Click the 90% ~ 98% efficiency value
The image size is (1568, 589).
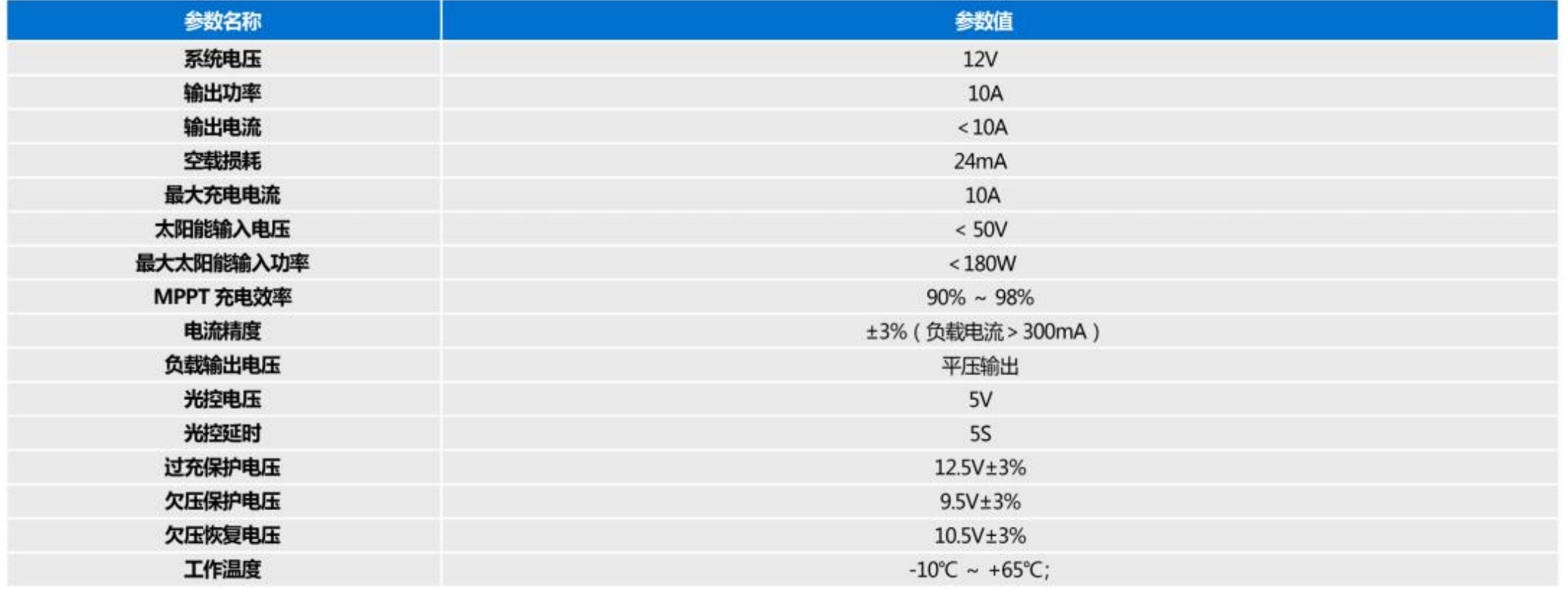pos(980,298)
